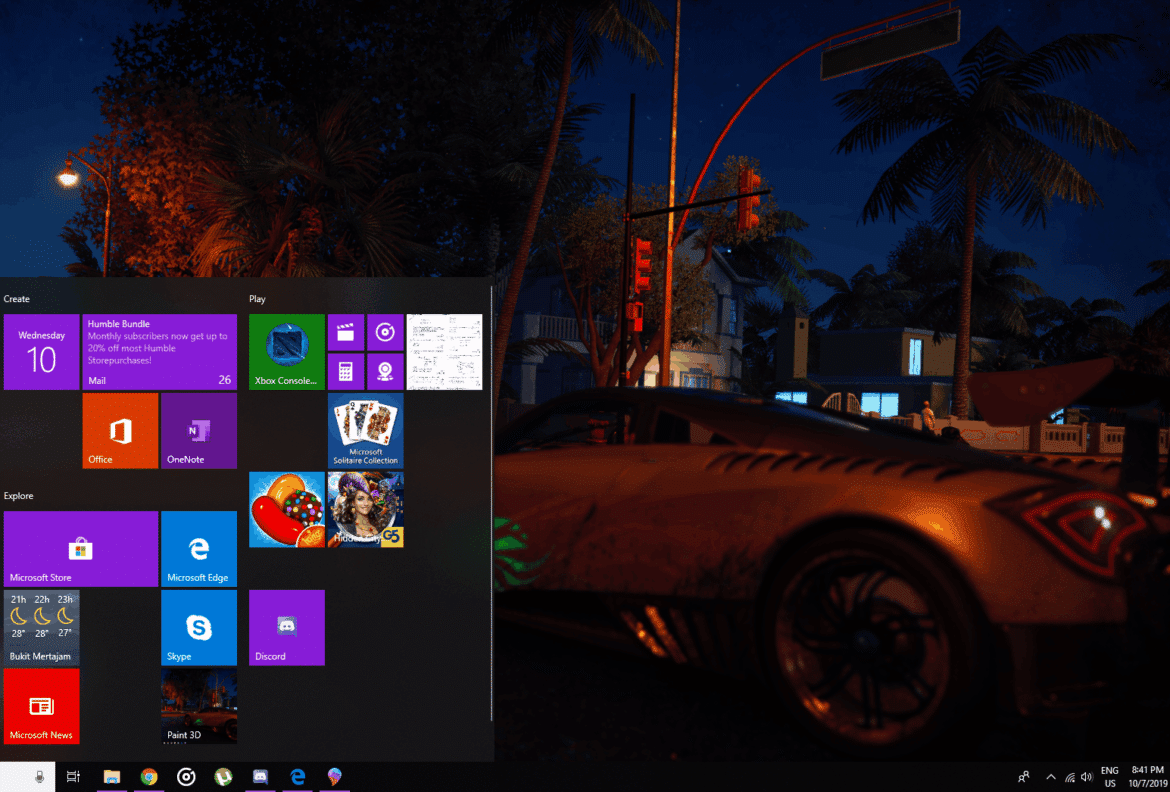
Task: Open the Paint 3D thumbnail tile
Action: [199, 706]
